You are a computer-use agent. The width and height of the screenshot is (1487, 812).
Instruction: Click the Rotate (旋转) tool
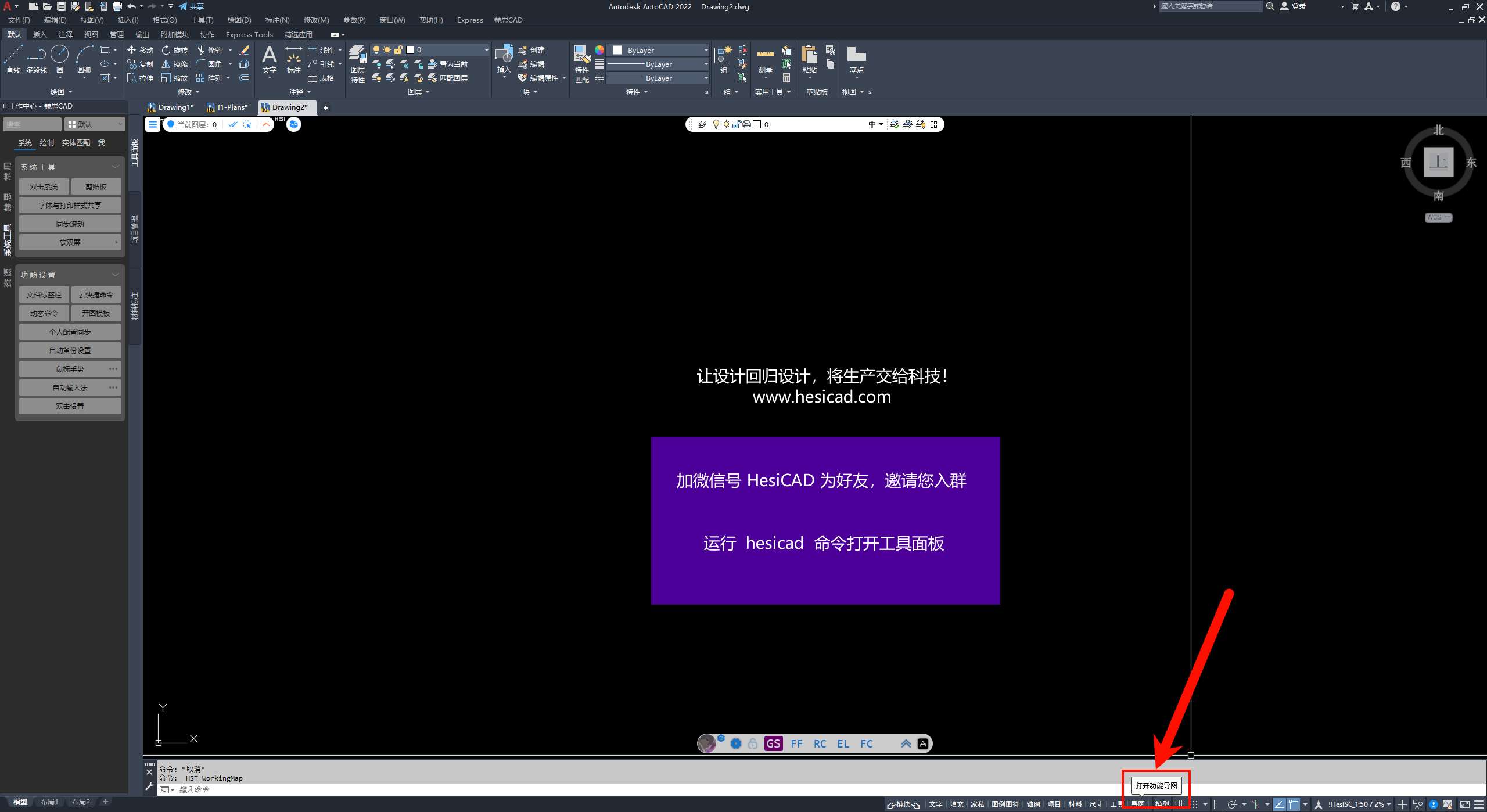point(175,50)
